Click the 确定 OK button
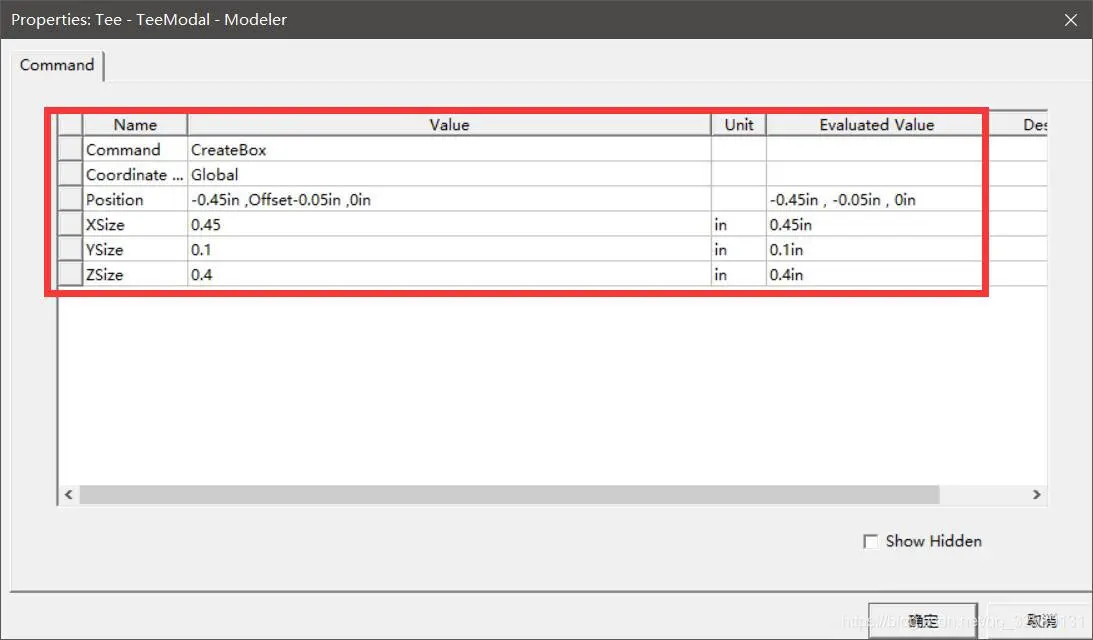This screenshot has width=1093, height=640. (x=922, y=620)
